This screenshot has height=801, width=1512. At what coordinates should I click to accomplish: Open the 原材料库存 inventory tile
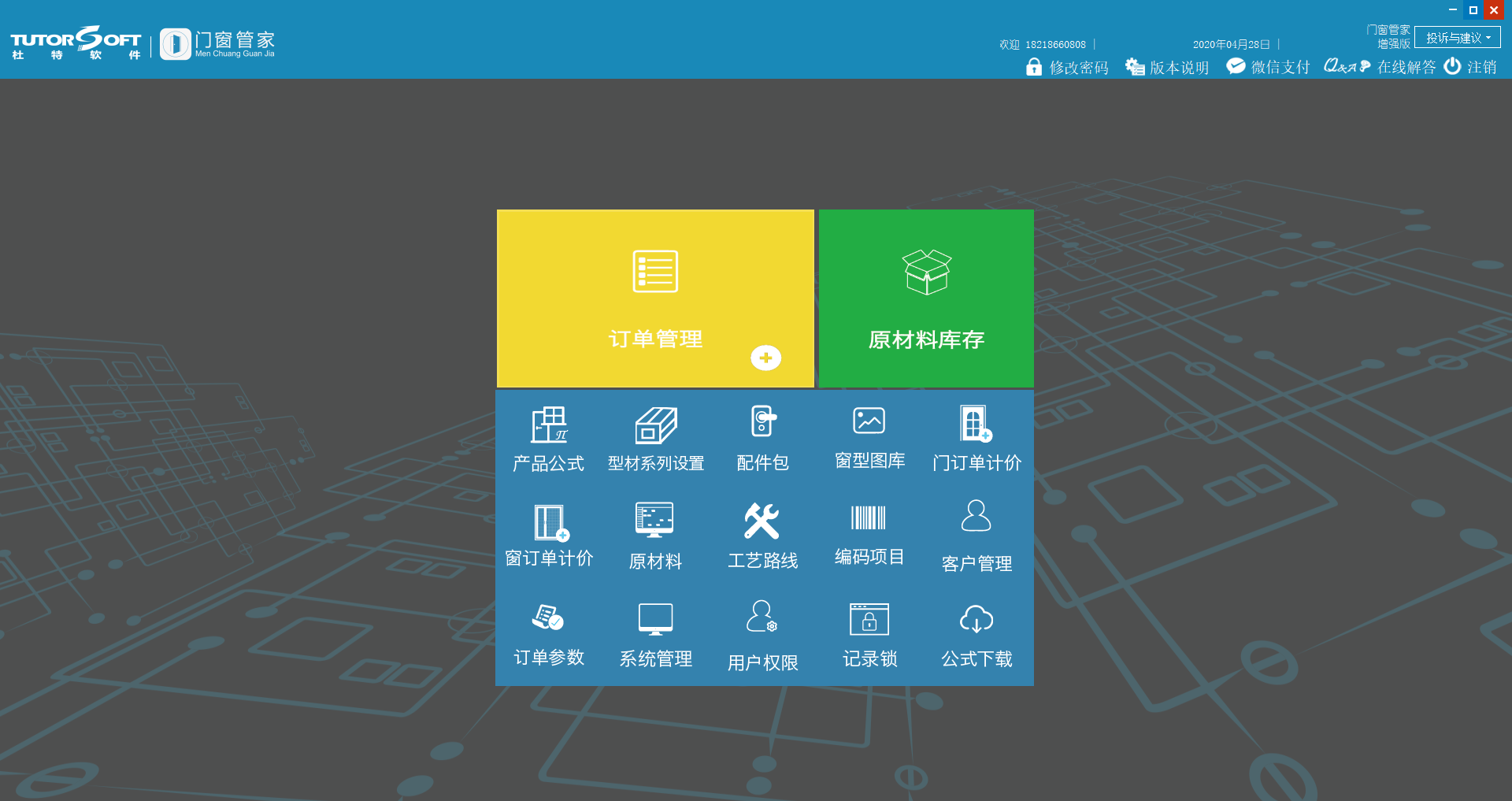point(926,299)
